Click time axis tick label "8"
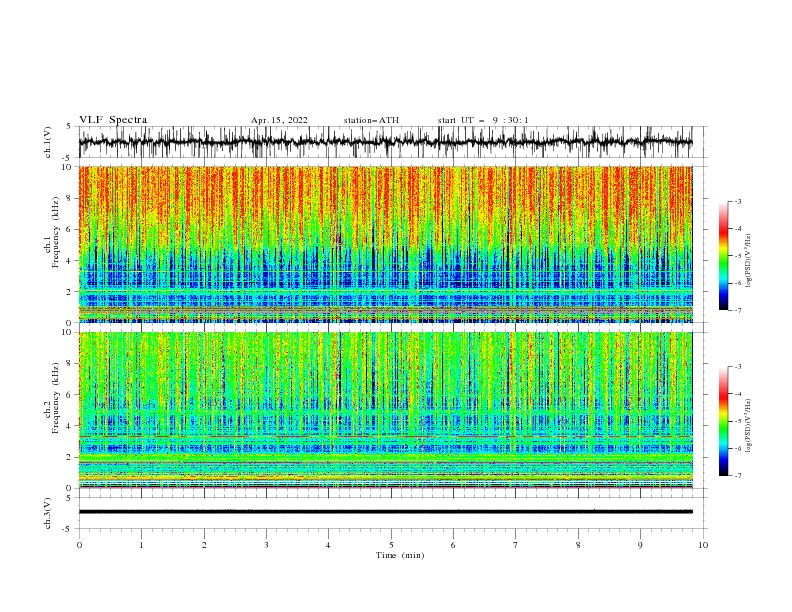The image size is (792, 612). [x=578, y=545]
